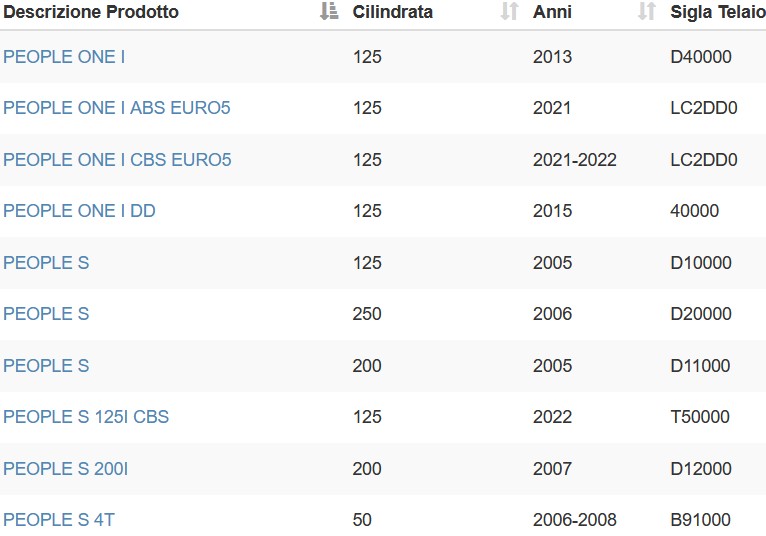Open the PEOPLE S 250 cc link

point(46,314)
